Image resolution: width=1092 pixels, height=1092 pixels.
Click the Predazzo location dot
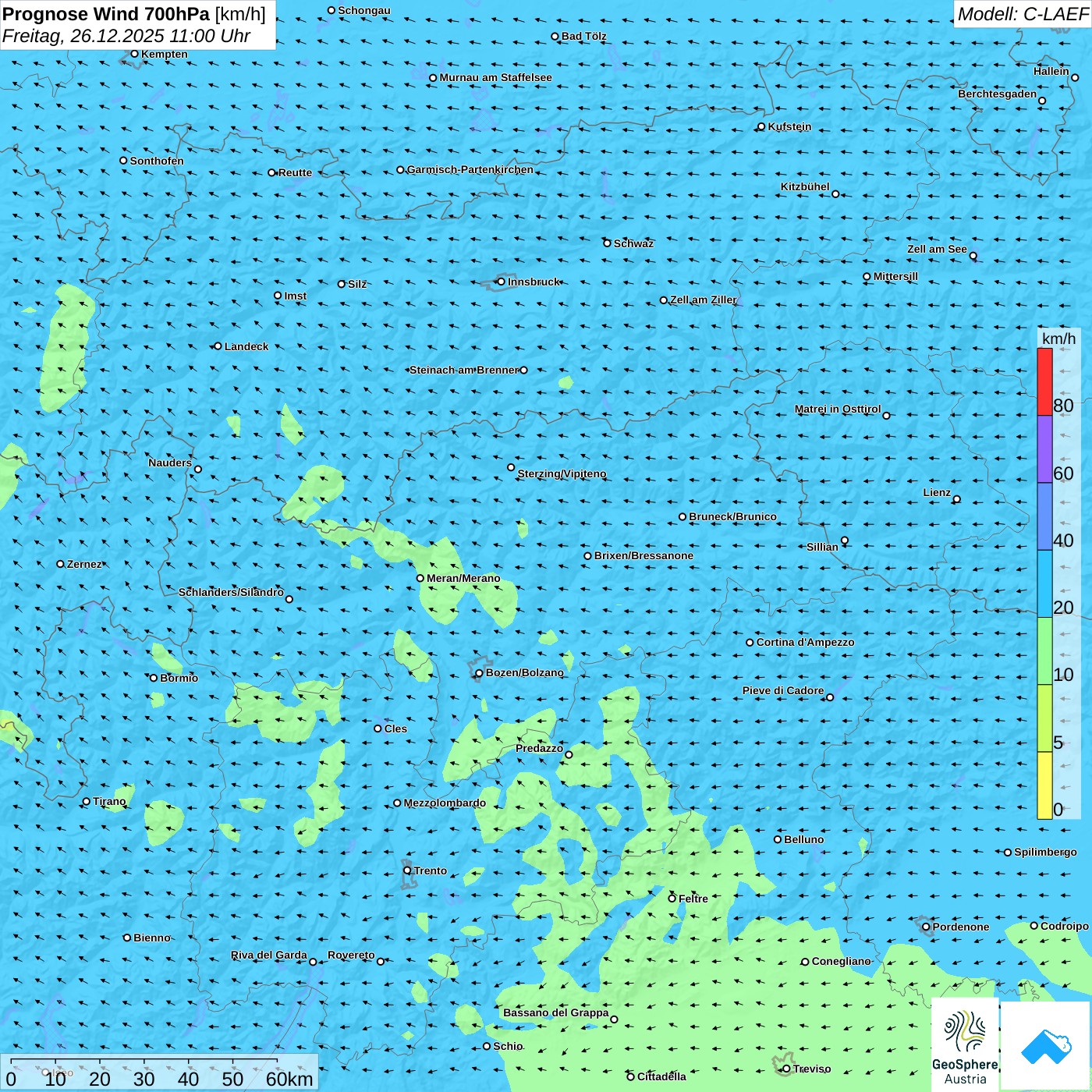[x=569, y=754]
